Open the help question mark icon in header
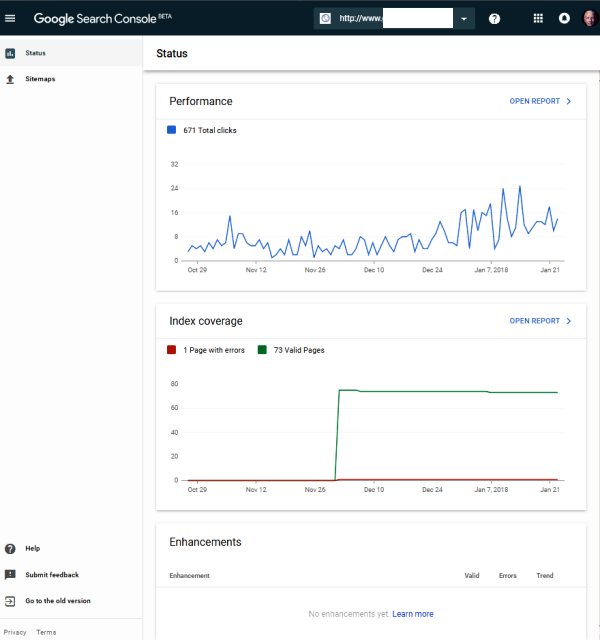Screen dimensions: 600x640 point(494,19)
